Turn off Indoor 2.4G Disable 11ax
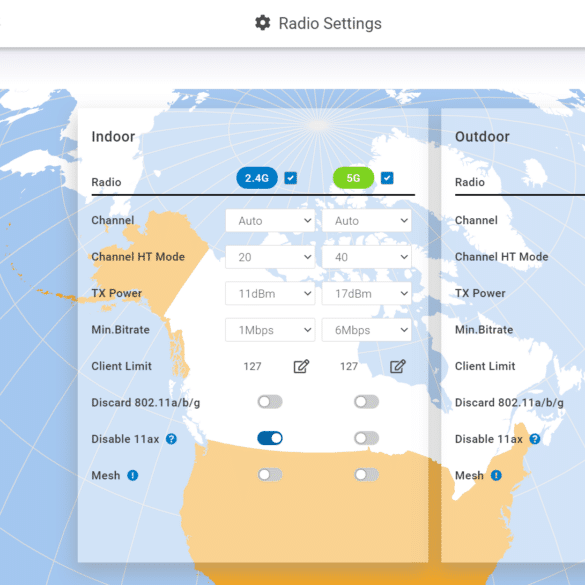Screen dimensions: 585x585 270,438
